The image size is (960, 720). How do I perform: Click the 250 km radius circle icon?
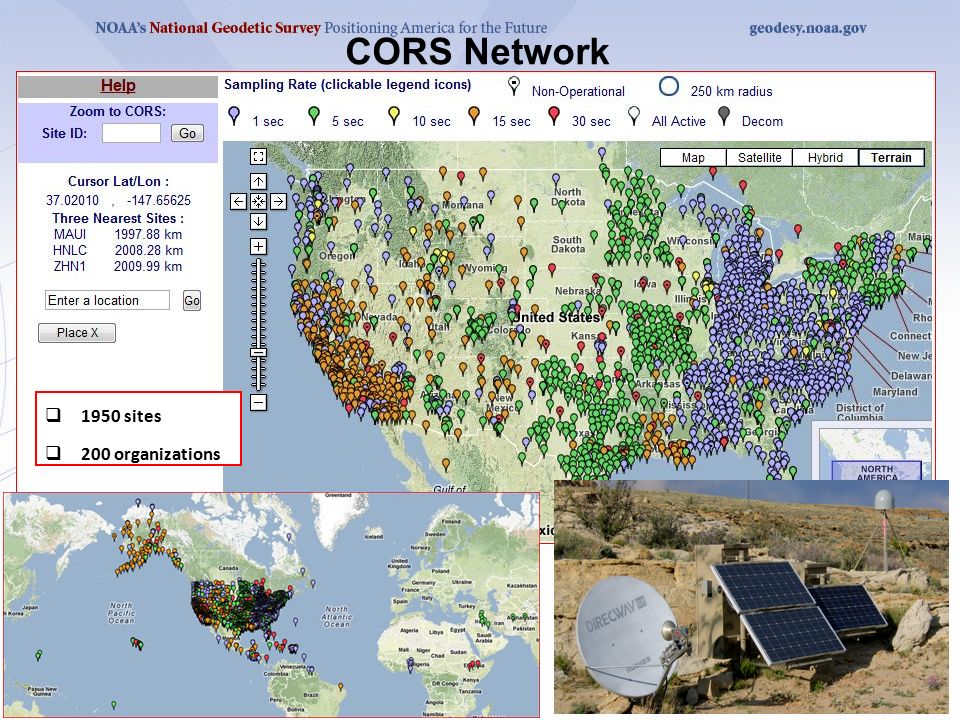click(x=669, y=86)
